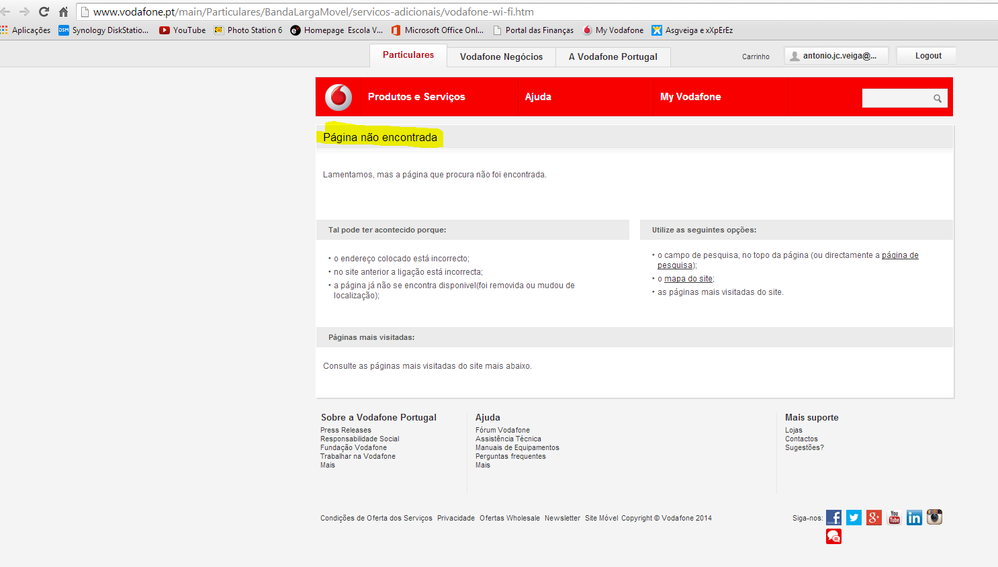This screenshot has width=998, height=567.
Task: Click the search magnifier icon
Action: pos(938,98)
